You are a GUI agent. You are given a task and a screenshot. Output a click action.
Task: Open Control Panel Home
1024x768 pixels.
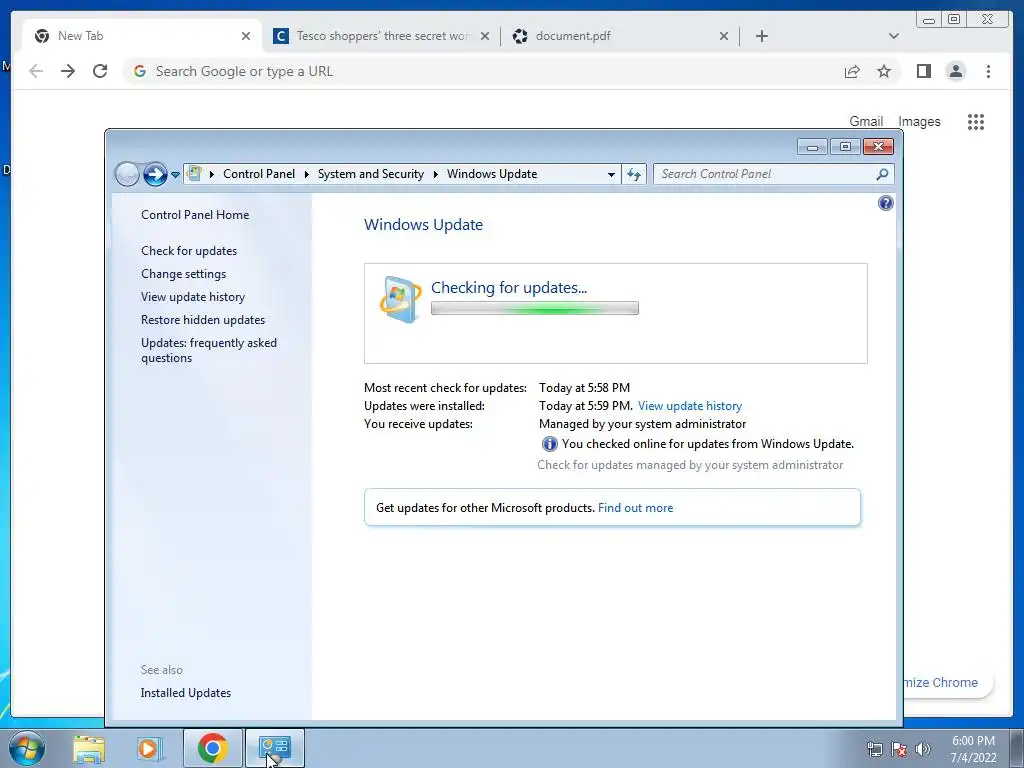click(195, 215)
